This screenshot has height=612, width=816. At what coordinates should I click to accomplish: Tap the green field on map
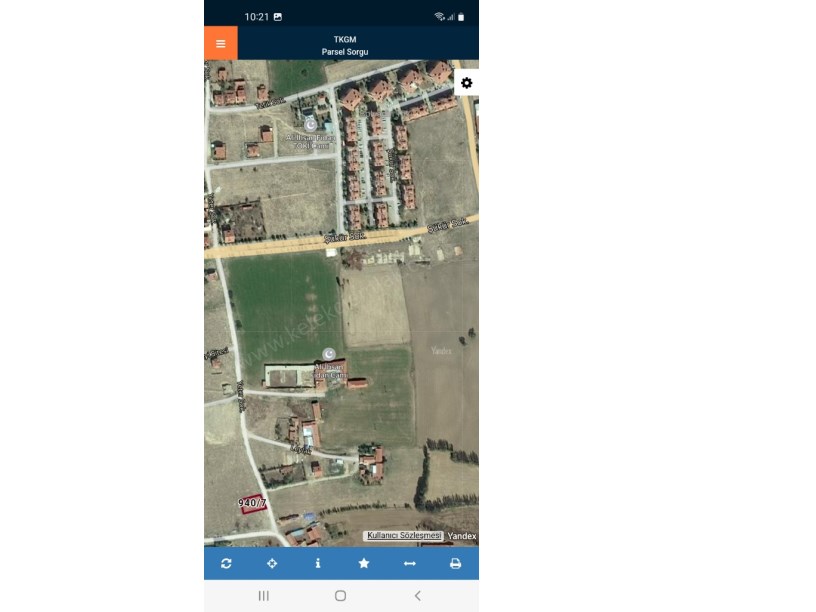tap(284, 307)
